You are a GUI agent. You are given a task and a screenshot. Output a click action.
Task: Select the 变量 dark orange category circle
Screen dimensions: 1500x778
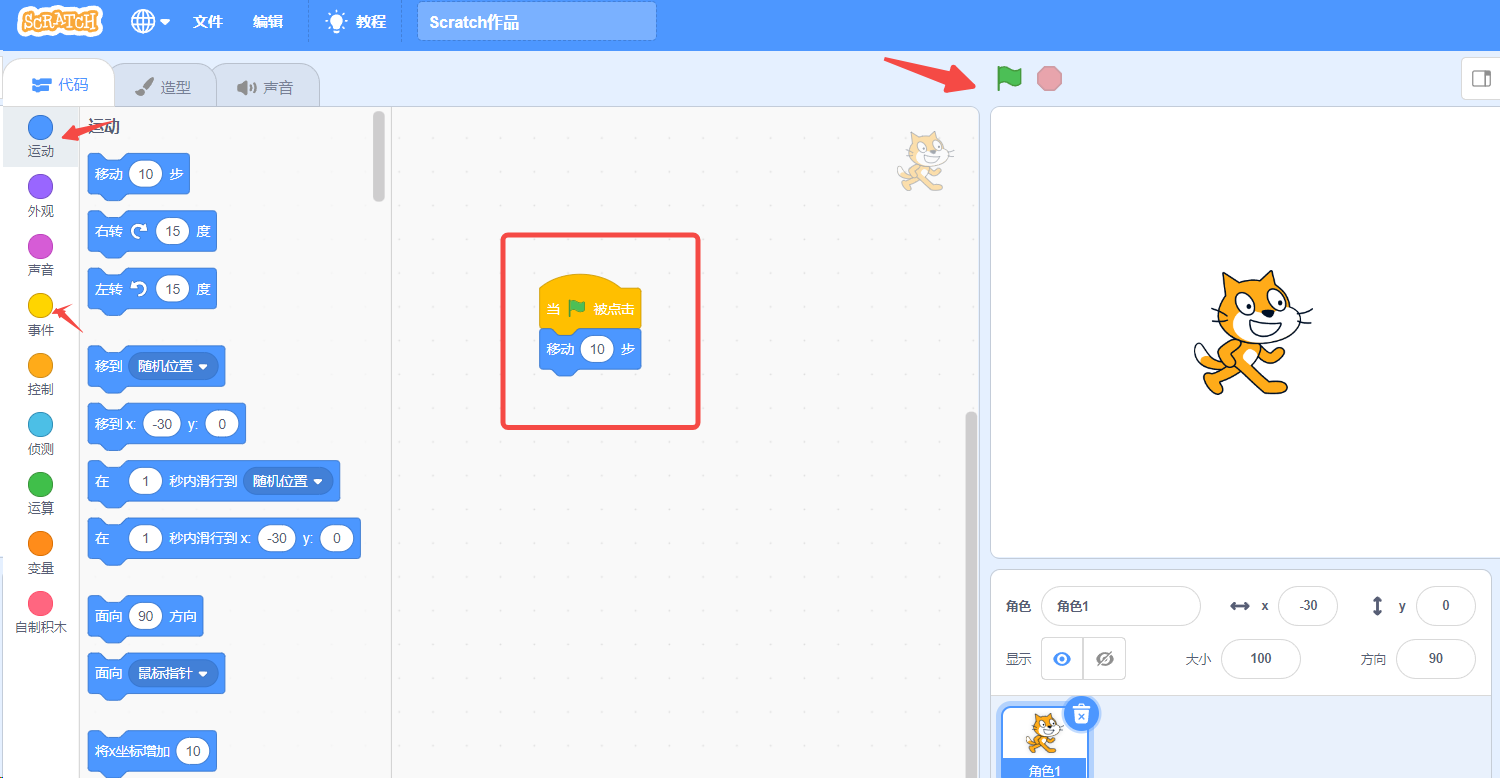pos(41,544)
